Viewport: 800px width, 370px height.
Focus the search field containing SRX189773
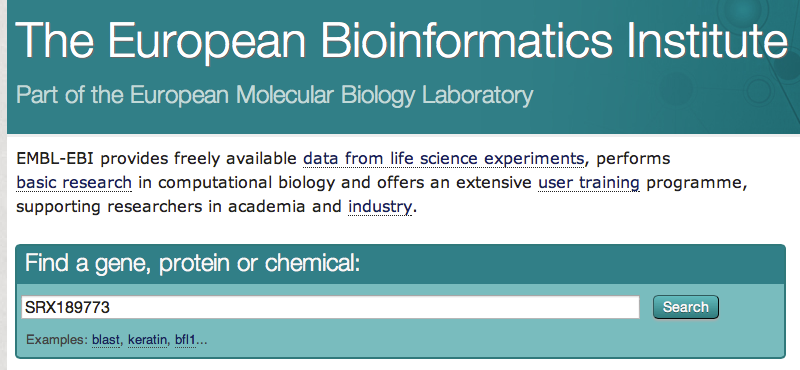pyautogui.click(x=330, y=307)
